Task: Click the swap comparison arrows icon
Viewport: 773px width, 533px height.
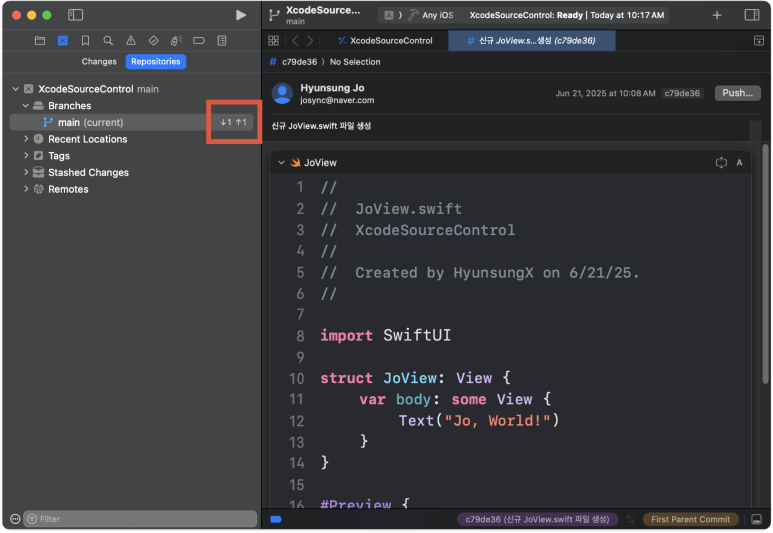Action: [630, 519]
